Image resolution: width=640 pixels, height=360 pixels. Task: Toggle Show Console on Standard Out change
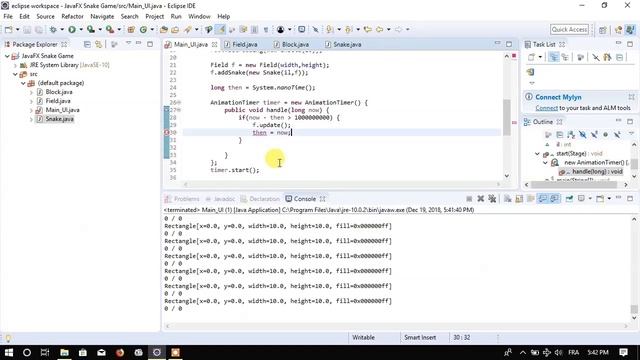point(542,199)
